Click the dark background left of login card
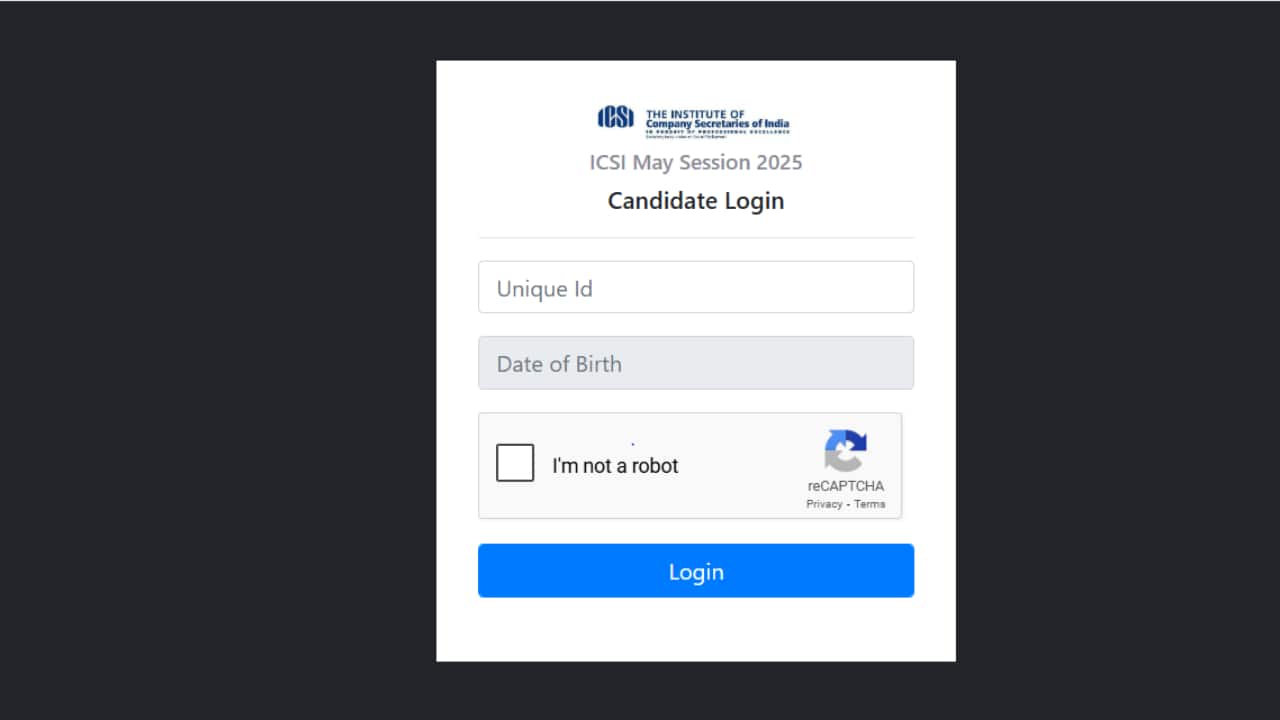Image resolution: width=1280 pixels, height=720 pixels. click(x=218, y=360)
